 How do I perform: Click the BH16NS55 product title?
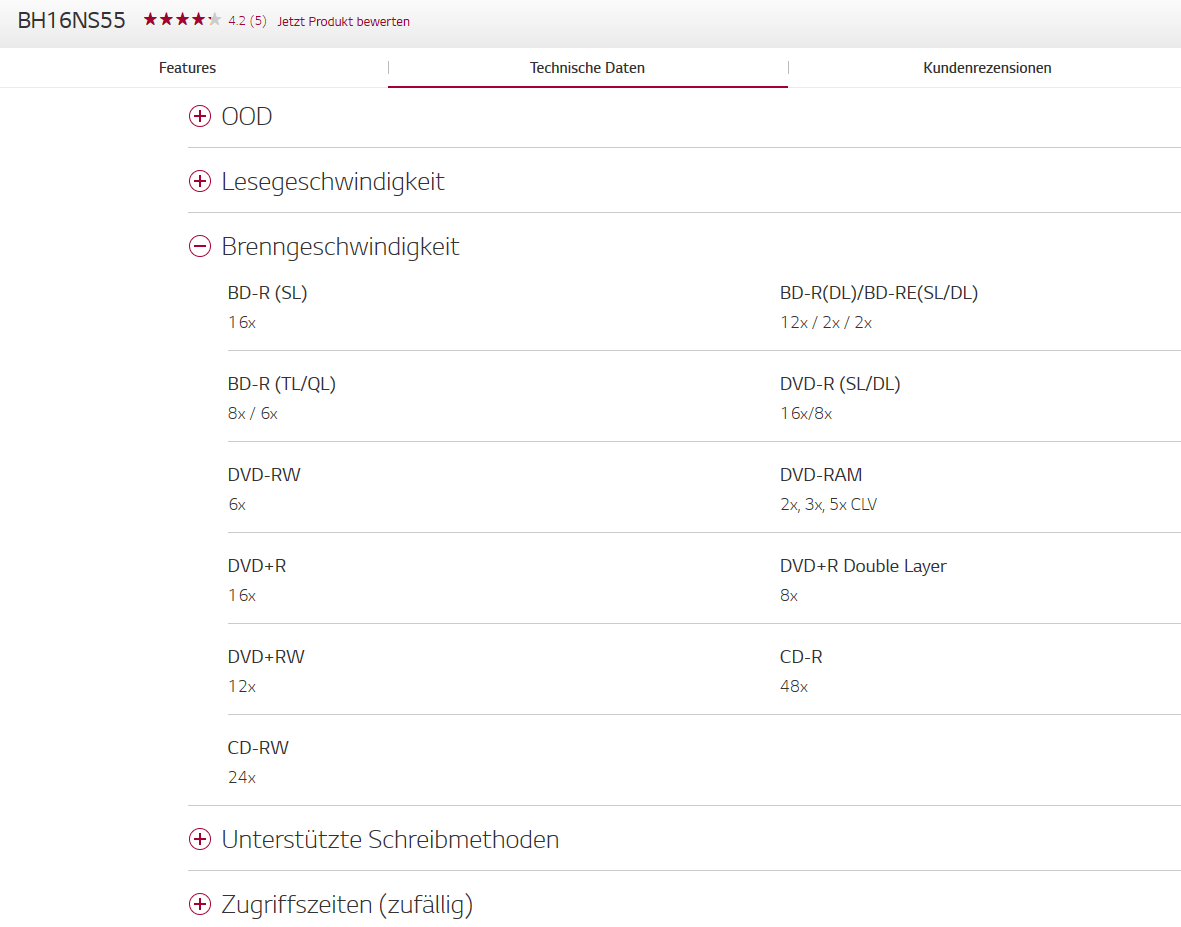click(x=72, y=20)
